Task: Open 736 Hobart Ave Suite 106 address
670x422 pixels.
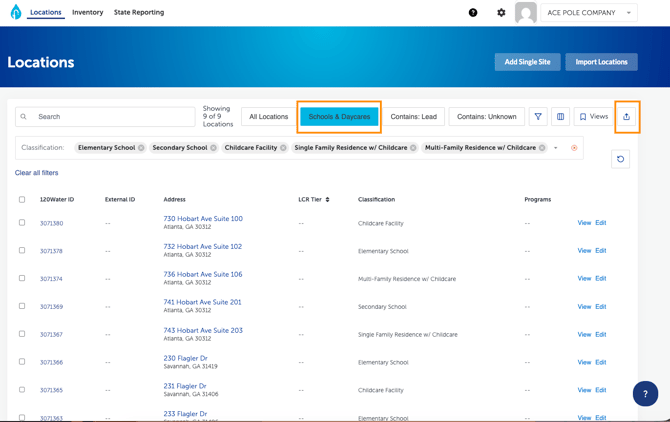Action: [203, 274]
